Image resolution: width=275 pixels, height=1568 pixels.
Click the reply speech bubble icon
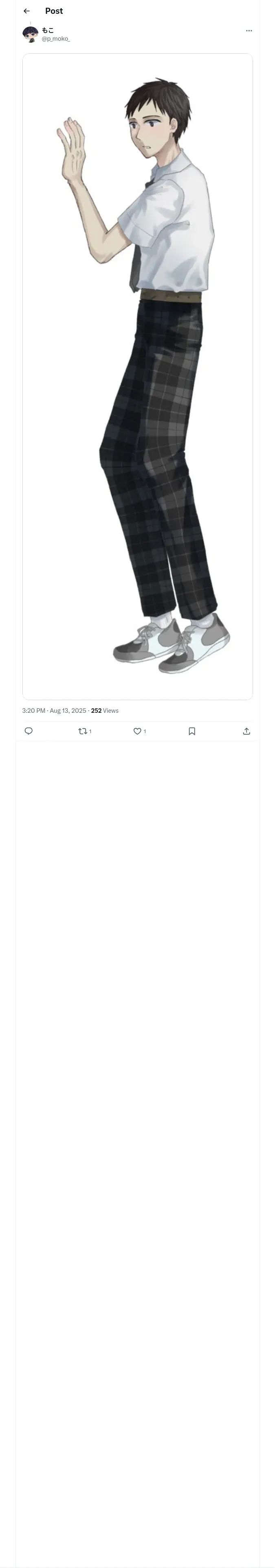pos(29,731)
